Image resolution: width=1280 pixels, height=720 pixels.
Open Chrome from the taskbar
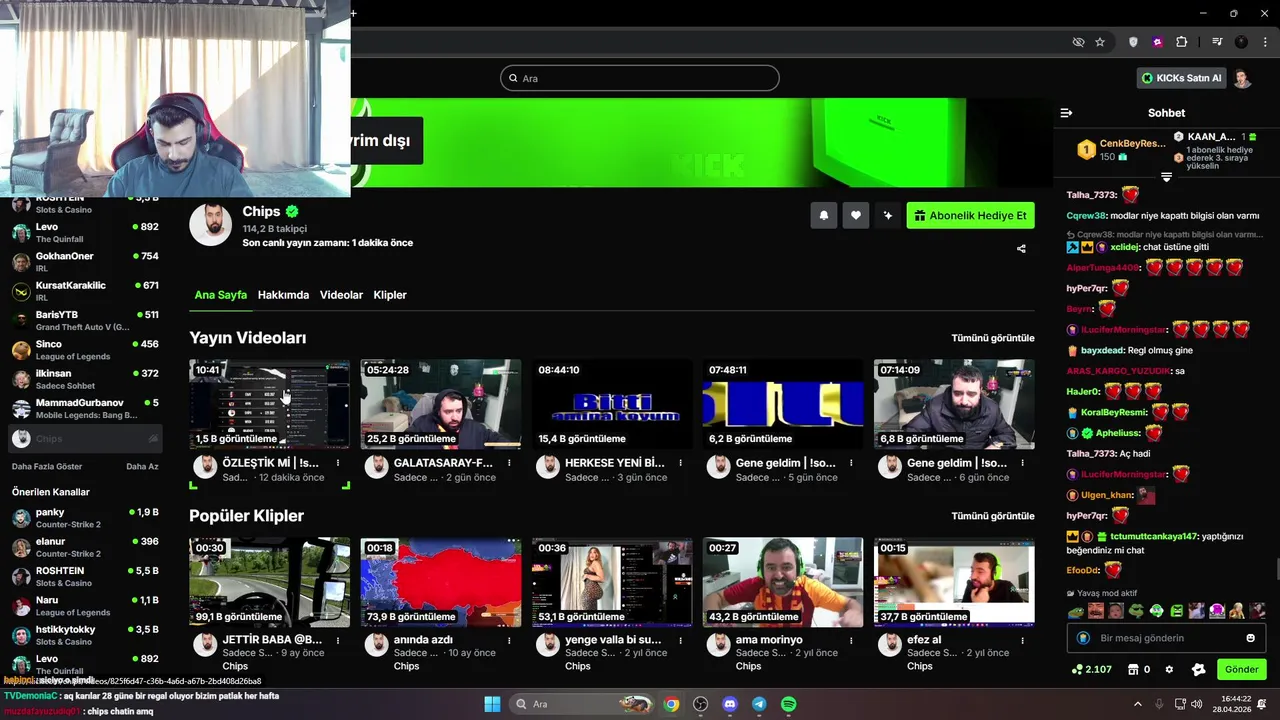tap(671, 704)
